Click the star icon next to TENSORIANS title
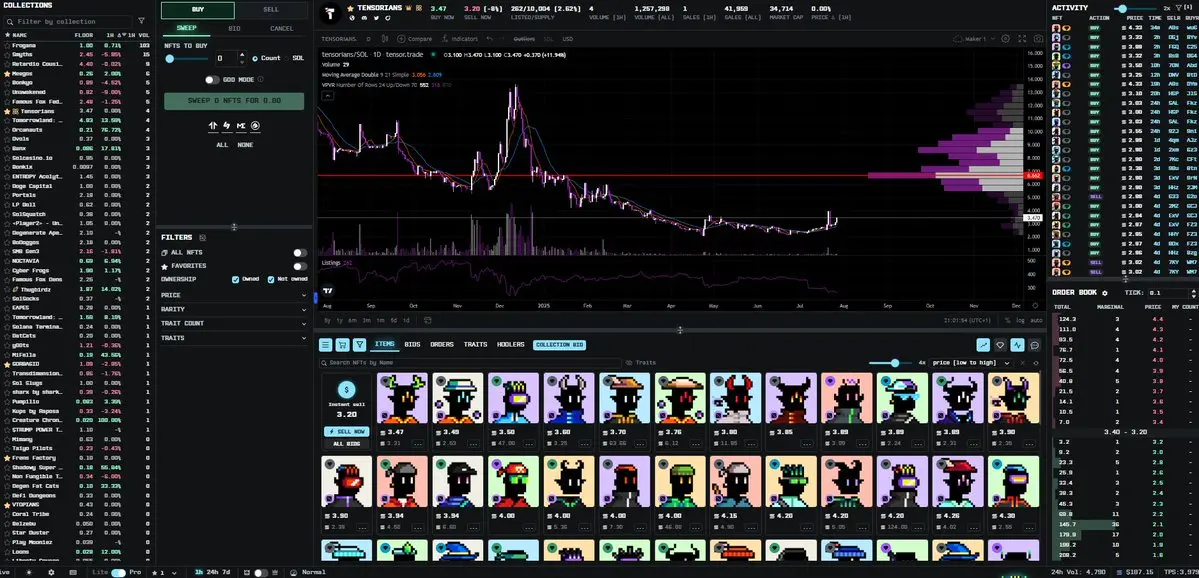Viewport: 1199px width, 578px height. (x=350, y=8)
